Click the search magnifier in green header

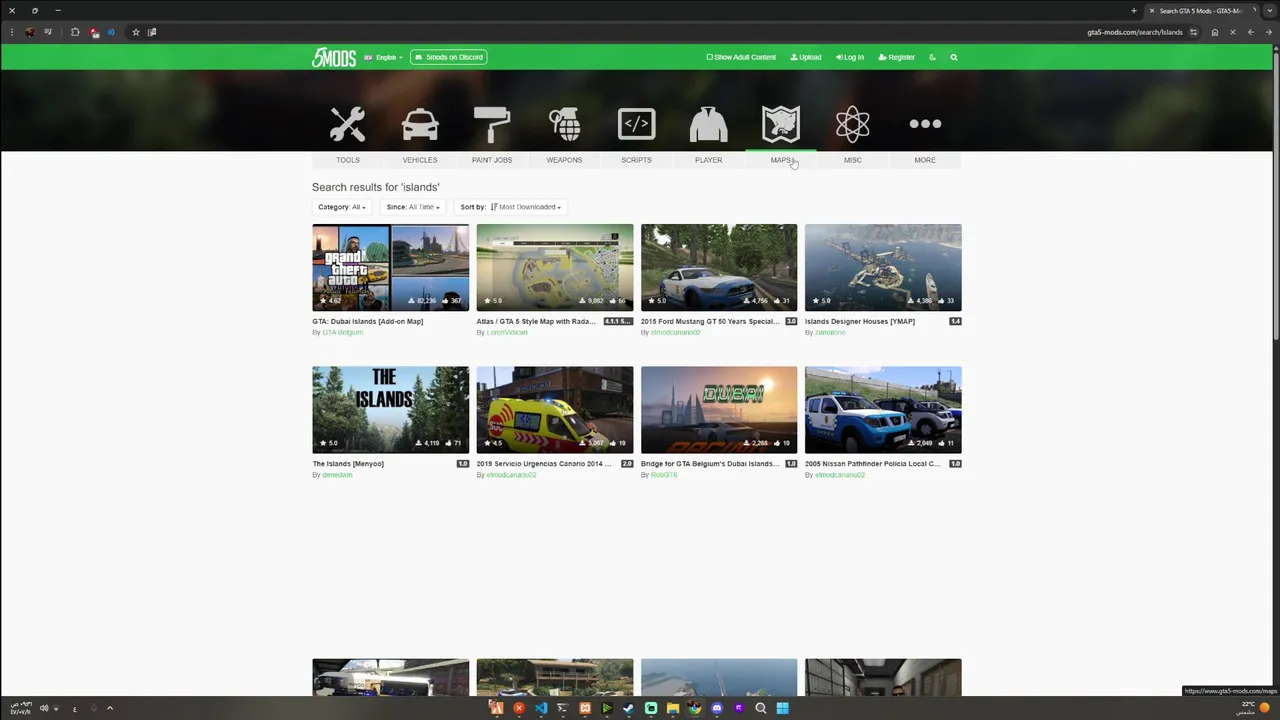point(954,57)
